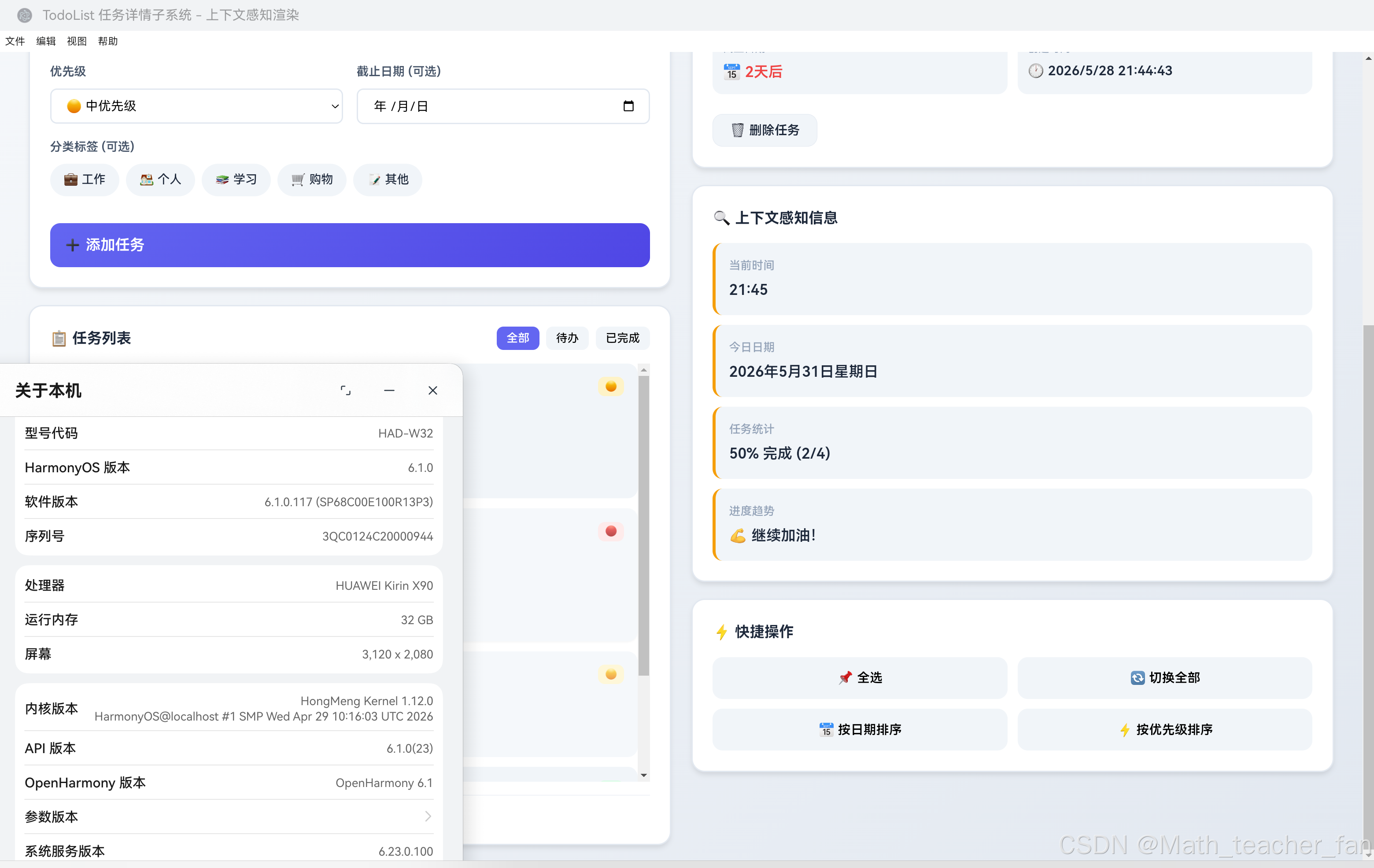Toggle the 购物 category tag

pyautogui.click(x=312, y=180)
